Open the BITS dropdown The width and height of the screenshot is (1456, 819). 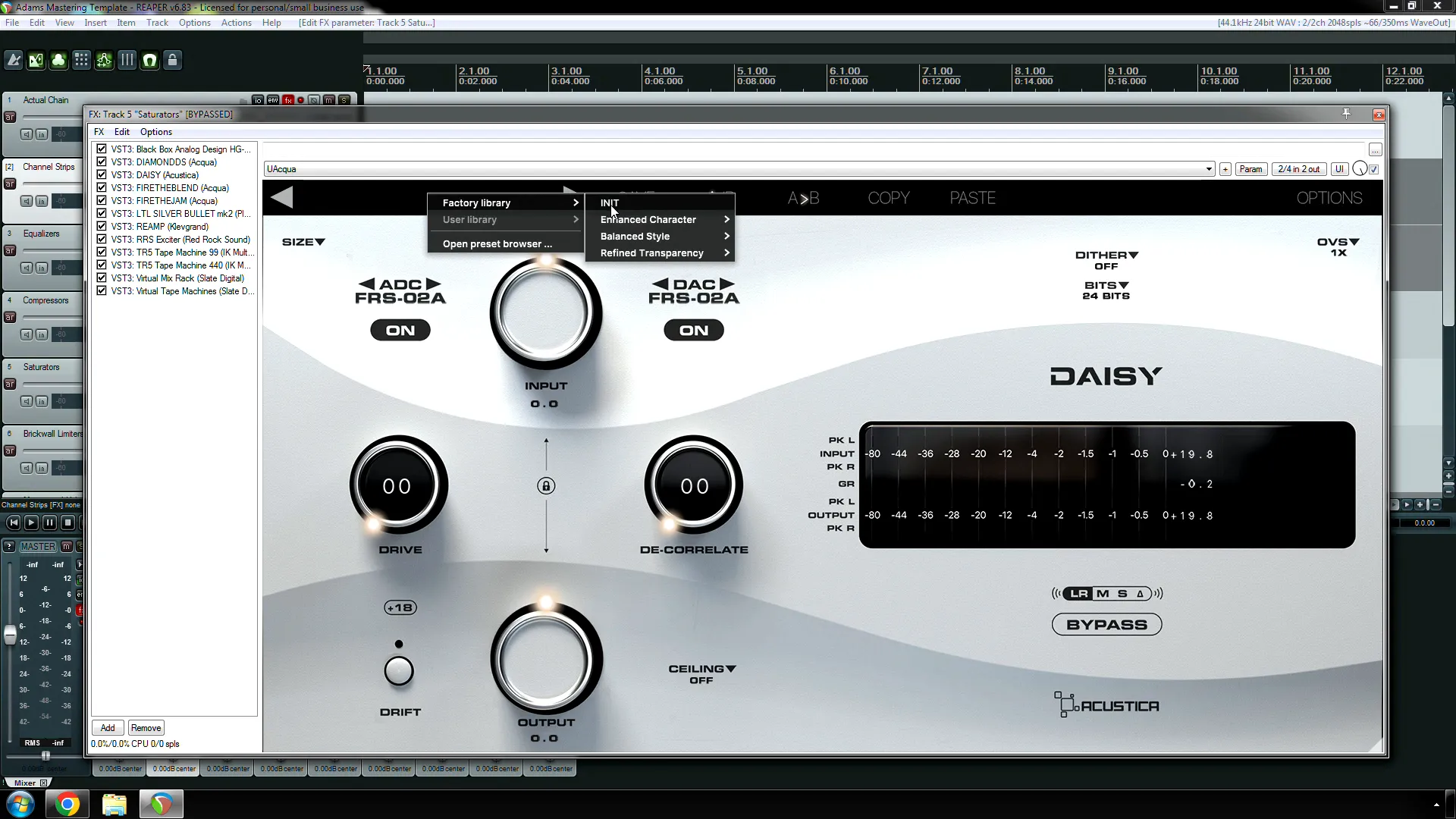pyautogui.click(x=1106, y=286)
